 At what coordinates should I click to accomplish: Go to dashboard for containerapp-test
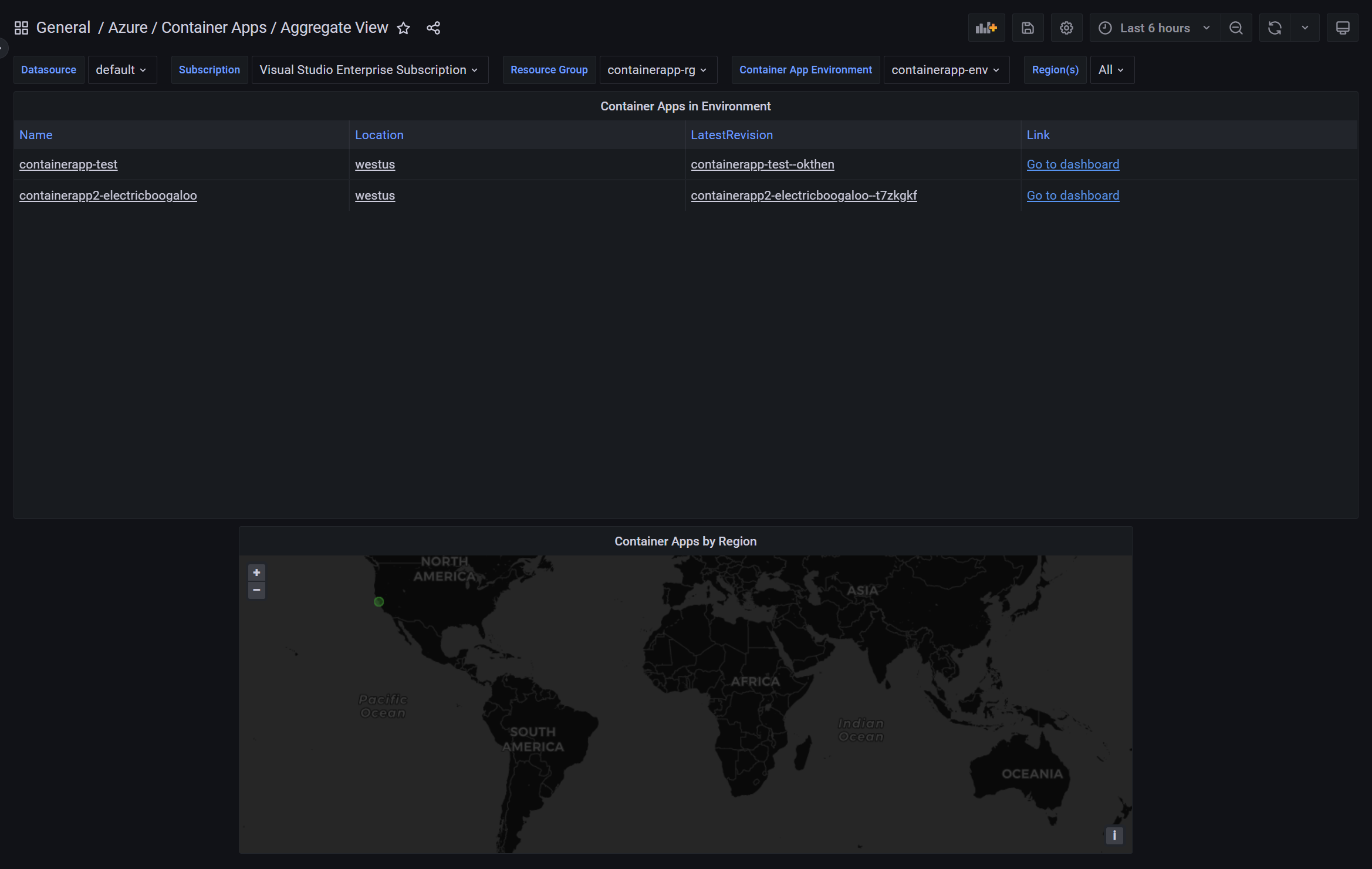(1073, 164)
